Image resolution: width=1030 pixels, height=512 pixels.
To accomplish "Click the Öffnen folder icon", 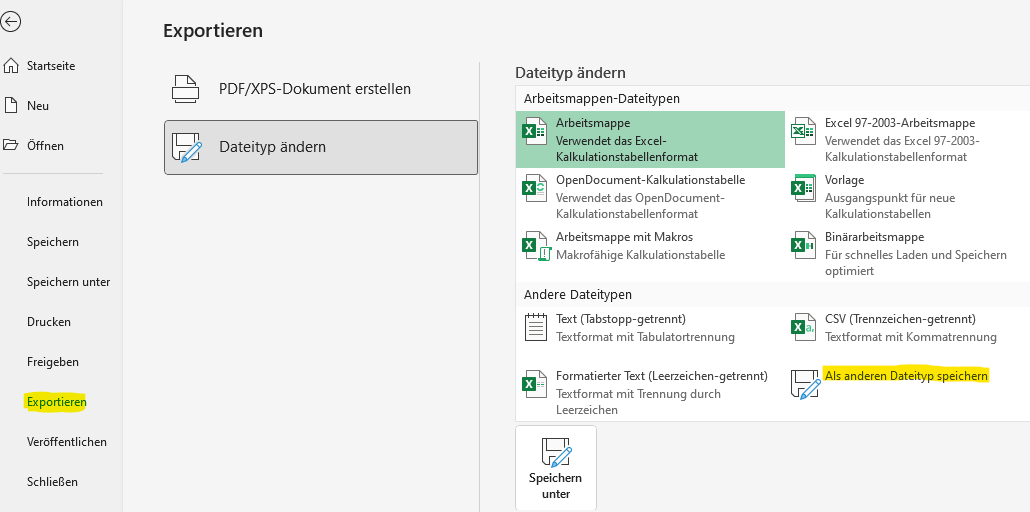I will click(10, 145).
